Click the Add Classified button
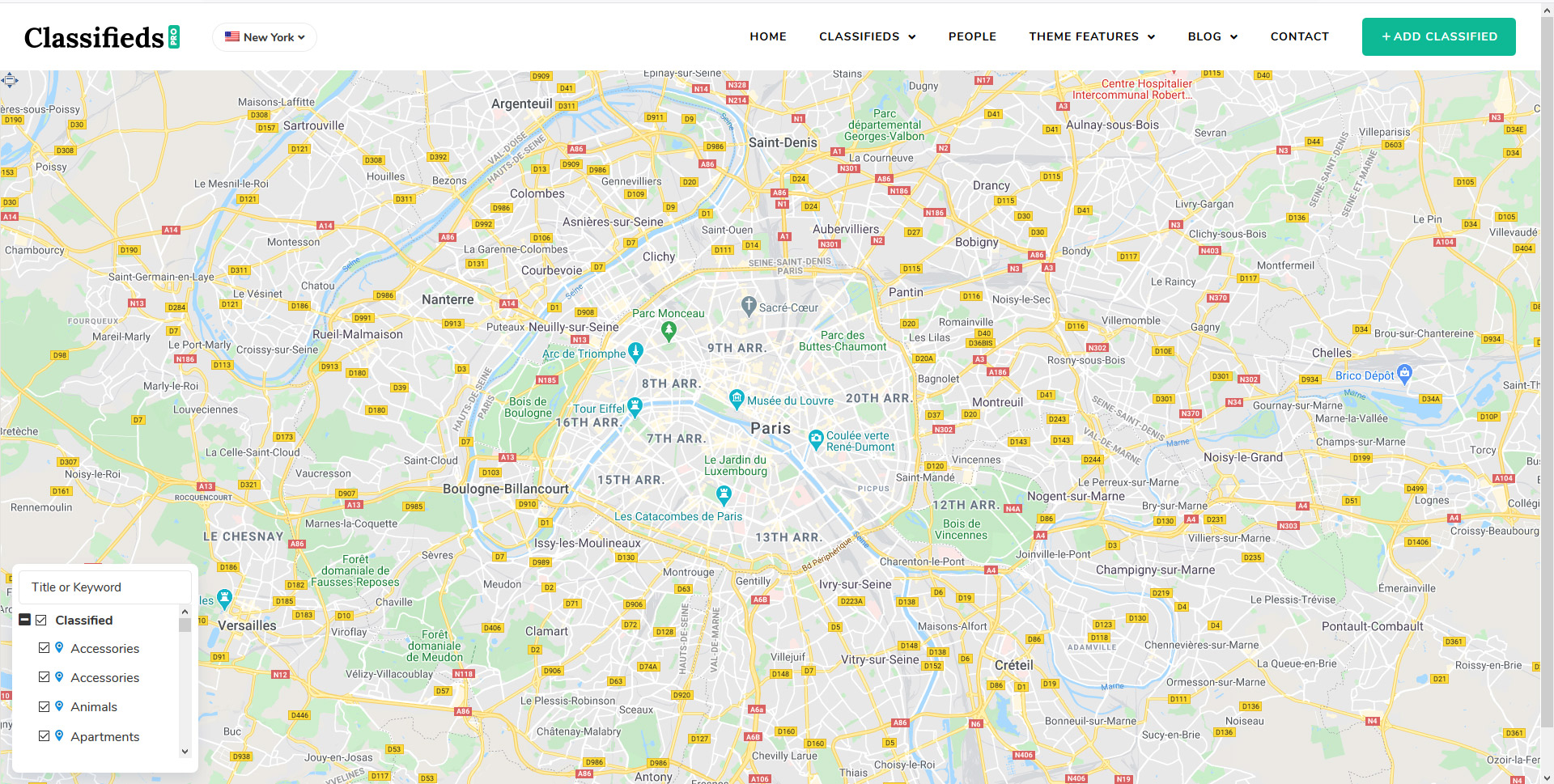1554x784 pixels. pyautogui.click(x=1439, y=36)
